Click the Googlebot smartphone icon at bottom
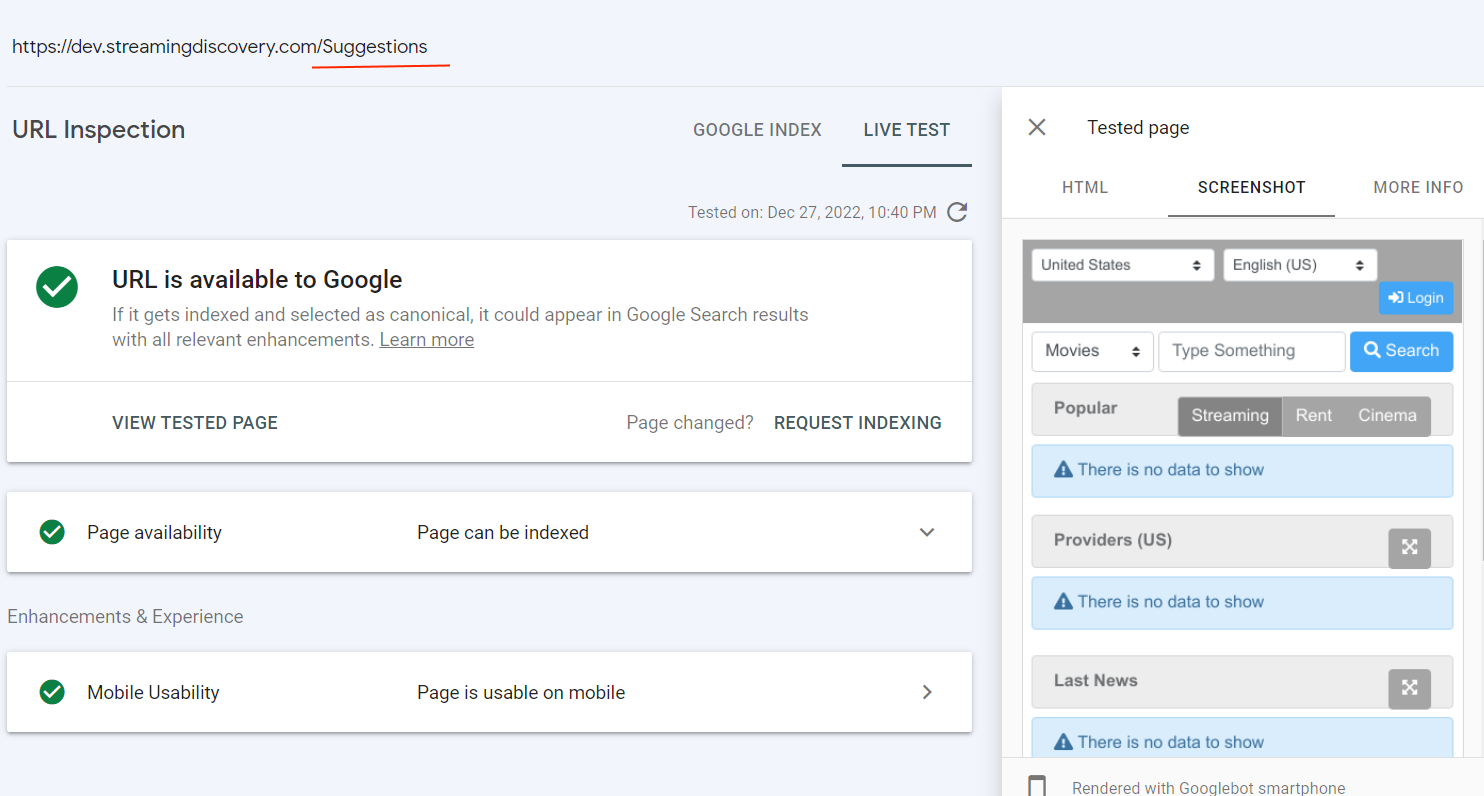This screenshot has height=796, width=1484. [x=1036, y=787]
